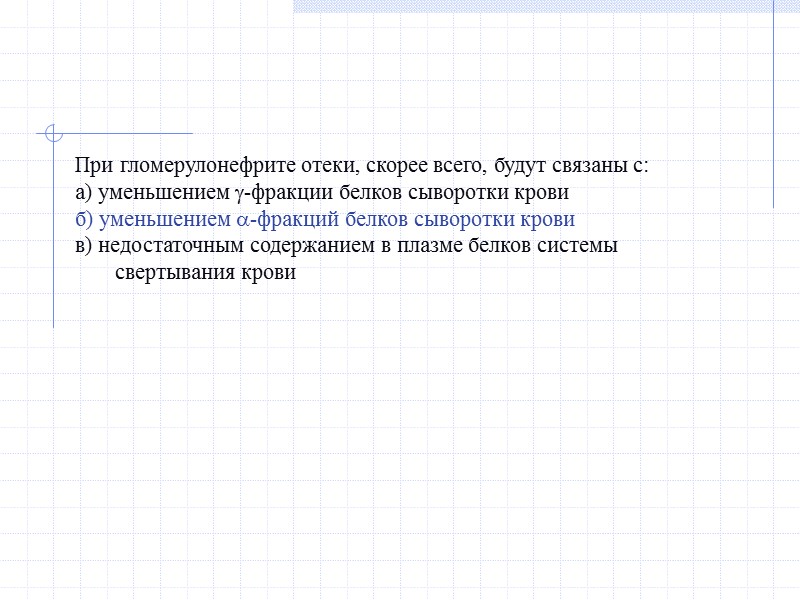Click below the last line of text
800x600 pixels.
click(300, 300)
